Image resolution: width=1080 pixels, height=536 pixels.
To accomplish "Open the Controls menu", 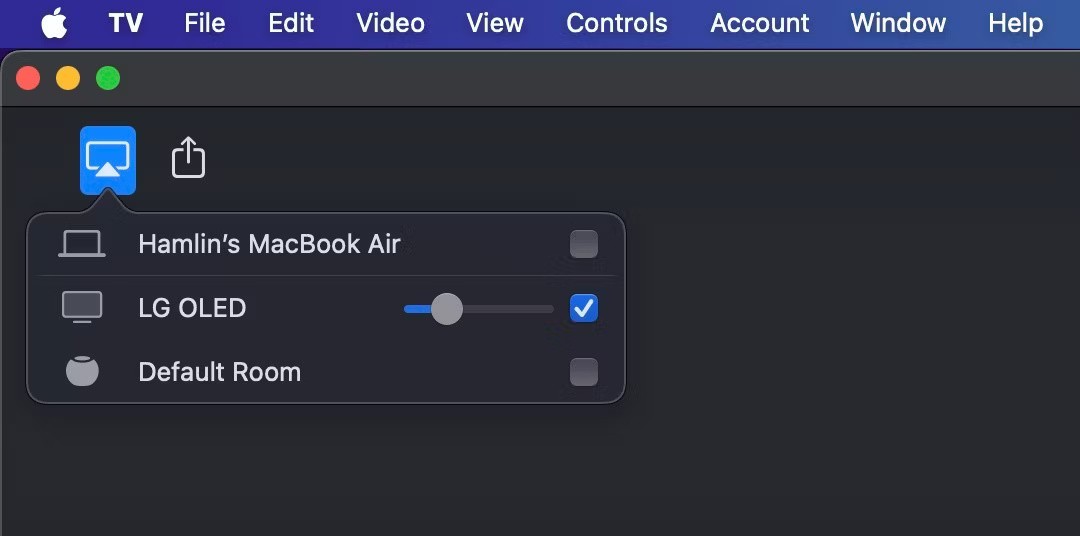I will 616,23.
